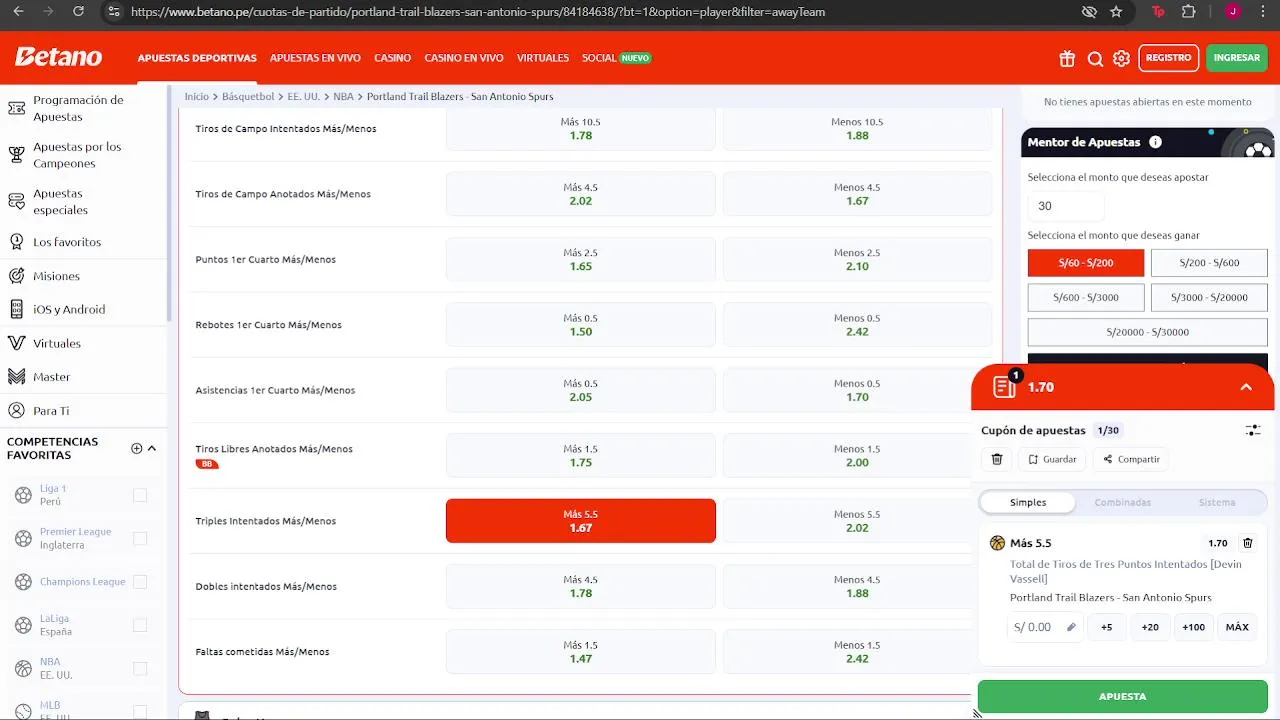Select Rebotes 1er Cuarto Más 0.5

point(580,325)
